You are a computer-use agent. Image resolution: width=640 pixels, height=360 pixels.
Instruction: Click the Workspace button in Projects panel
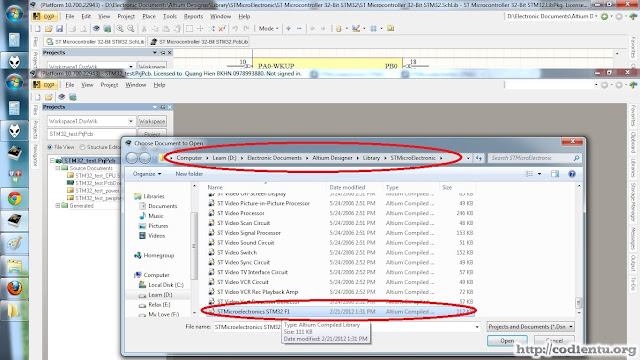(152, 121)
